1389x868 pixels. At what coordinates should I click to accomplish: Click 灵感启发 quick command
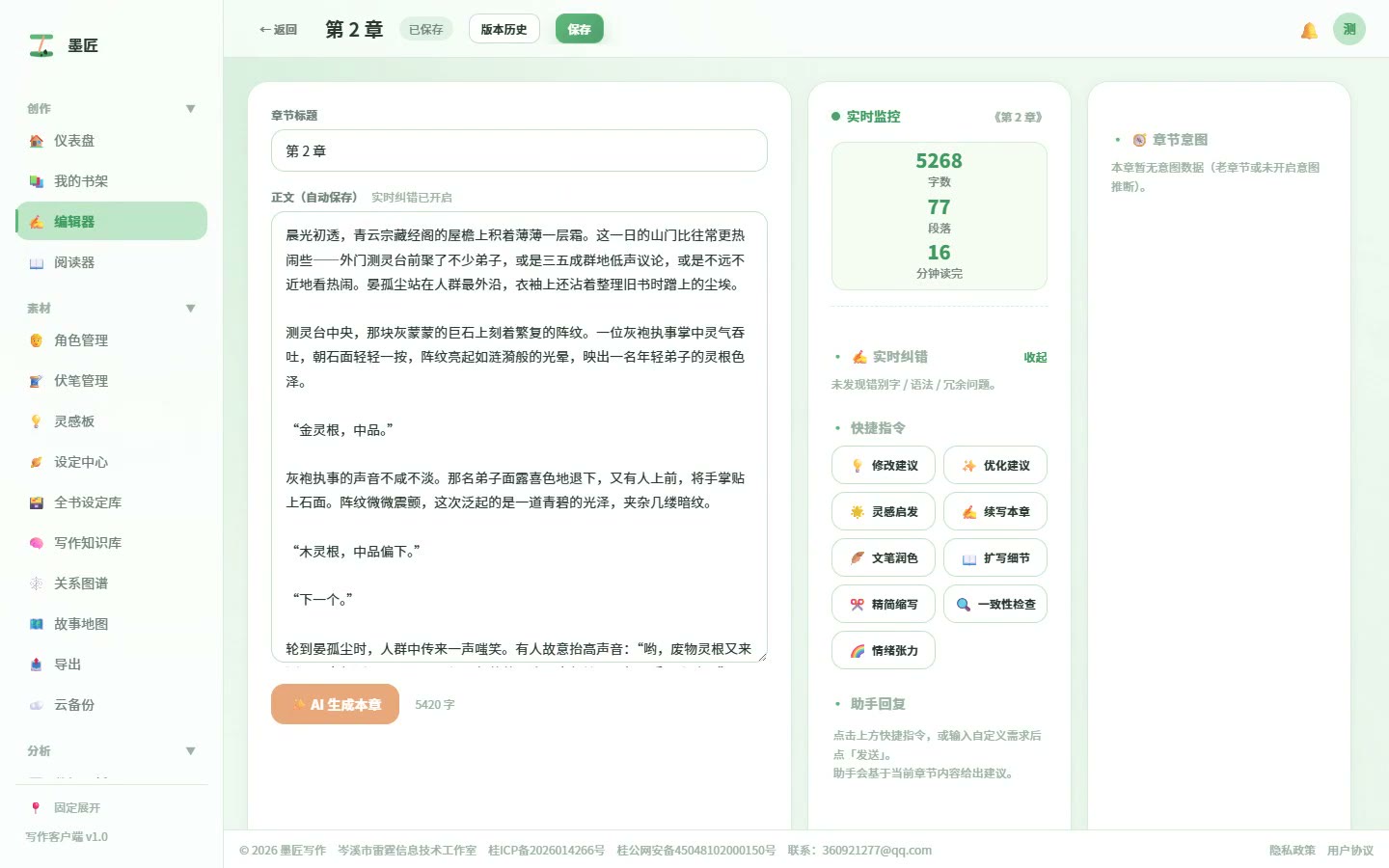click(883, 511)
